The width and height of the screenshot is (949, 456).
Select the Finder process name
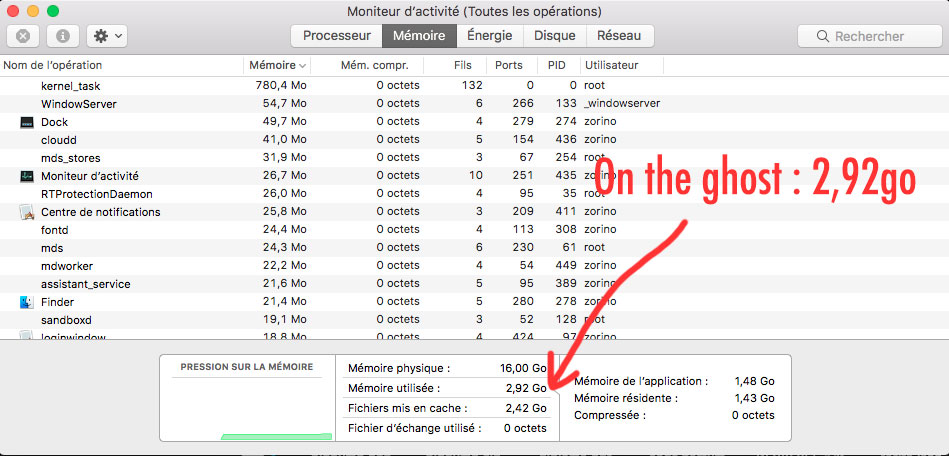(57, 302)
